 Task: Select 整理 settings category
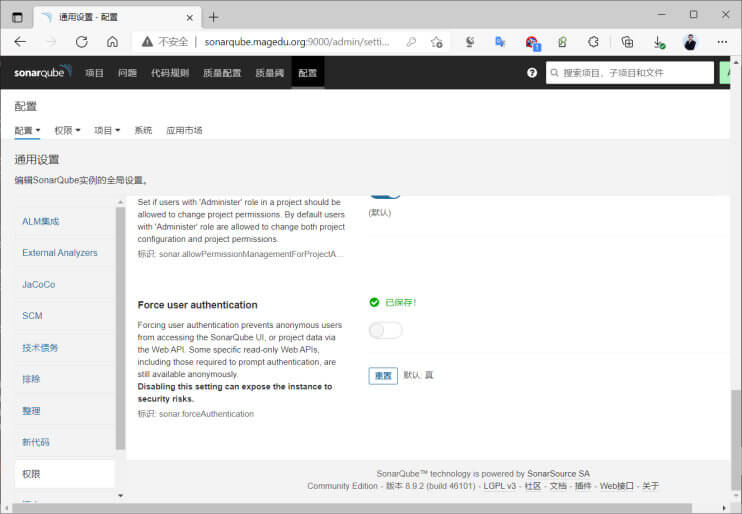[x=31, y=410]
